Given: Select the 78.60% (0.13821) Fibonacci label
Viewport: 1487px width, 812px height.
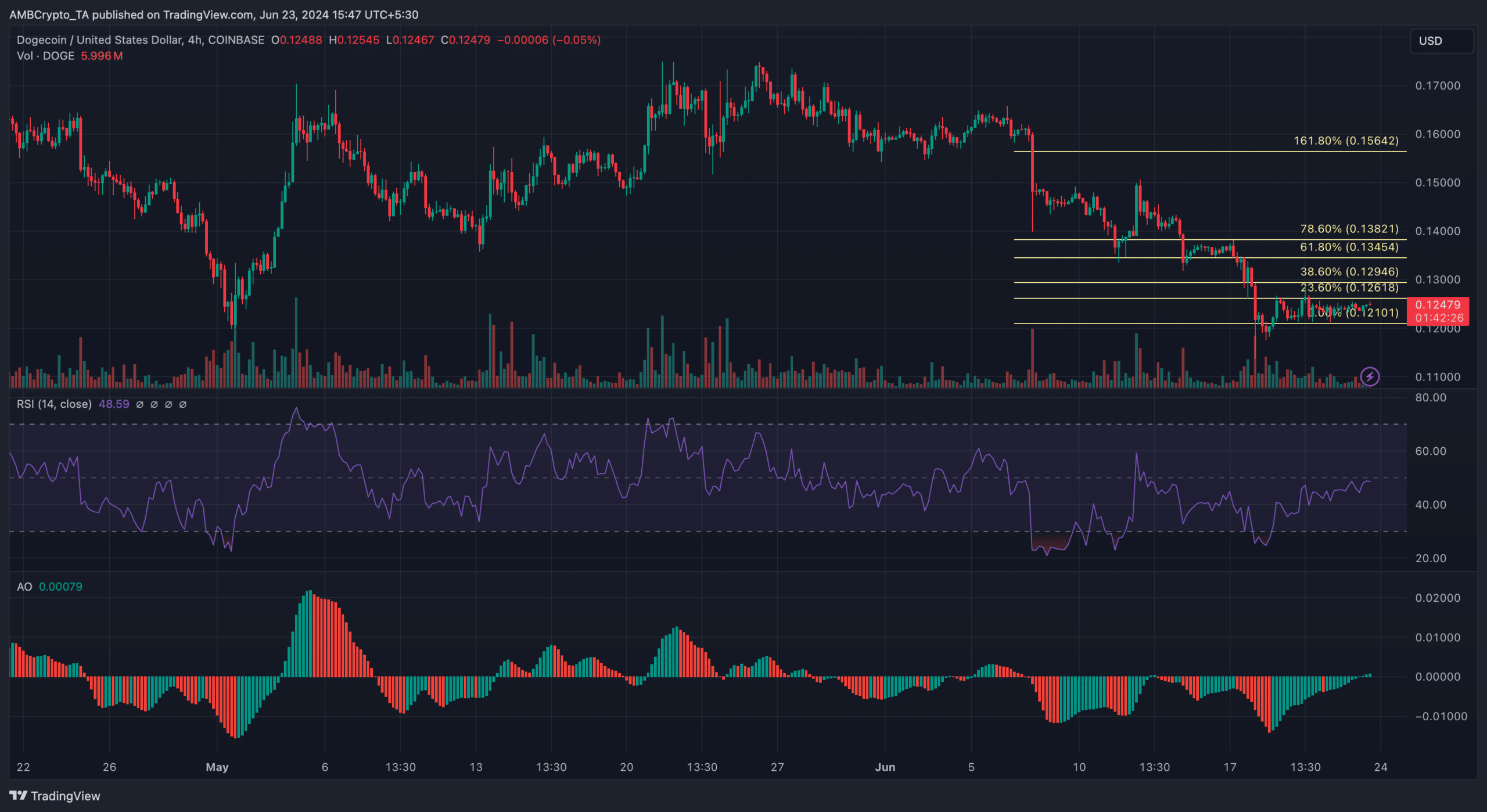Looking at the screenshot, I should [x=1349, y=229].
